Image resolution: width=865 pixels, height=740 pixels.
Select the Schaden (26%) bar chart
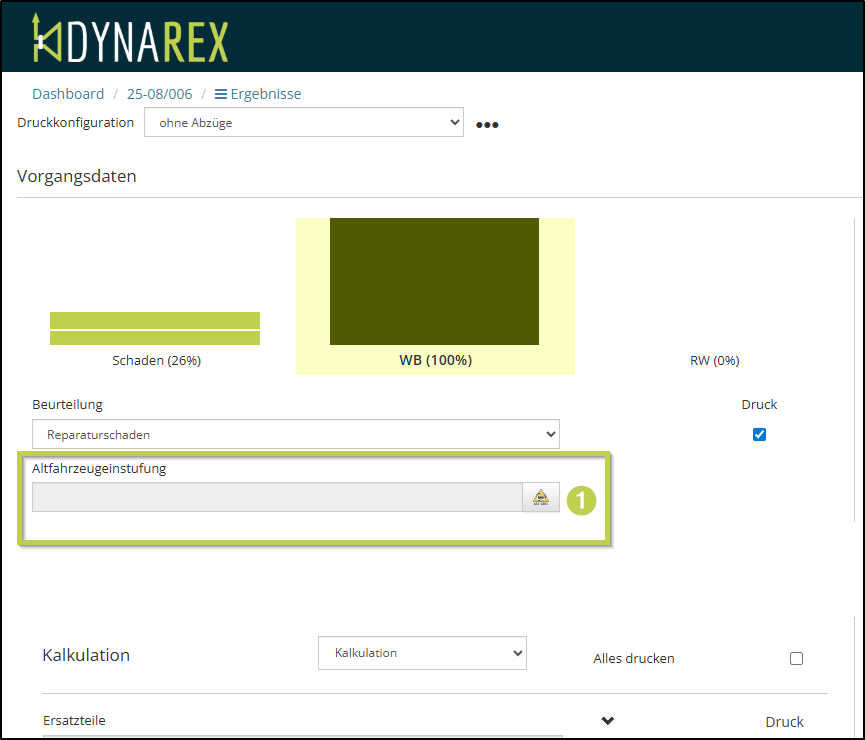(x=155, y=329)
